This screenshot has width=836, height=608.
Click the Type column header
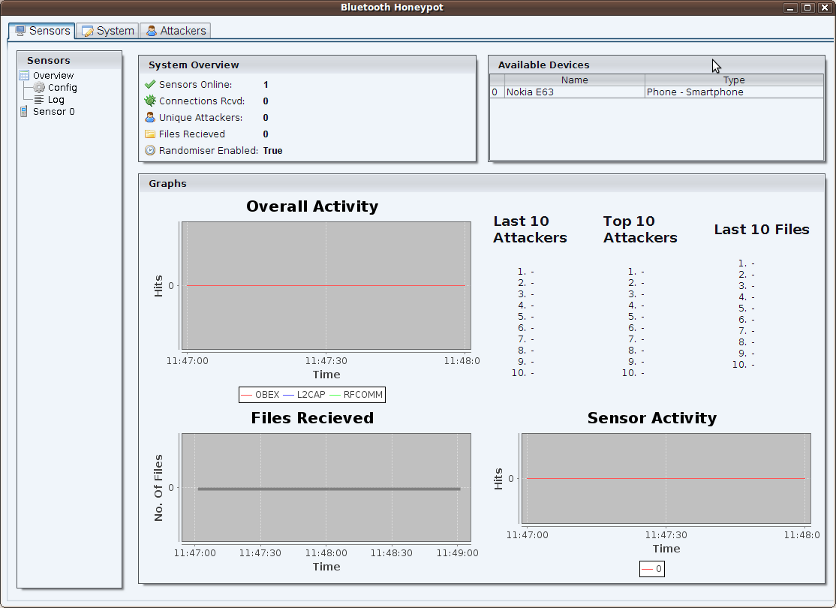click(x=733, y=80)
